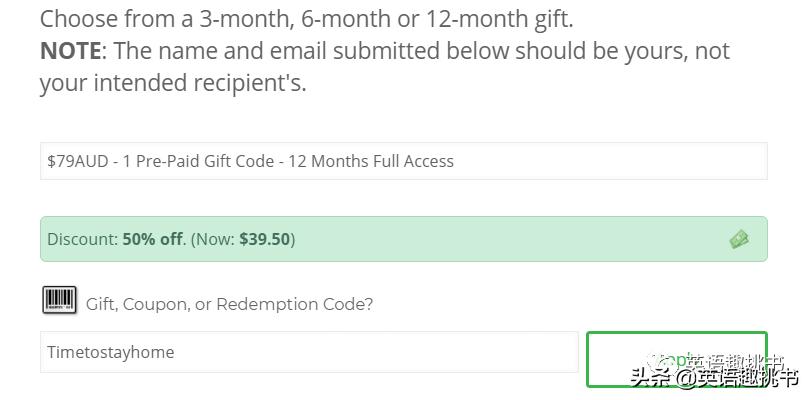
Task: Click the barcode icon beside coupon label
Action: [59, 300]
